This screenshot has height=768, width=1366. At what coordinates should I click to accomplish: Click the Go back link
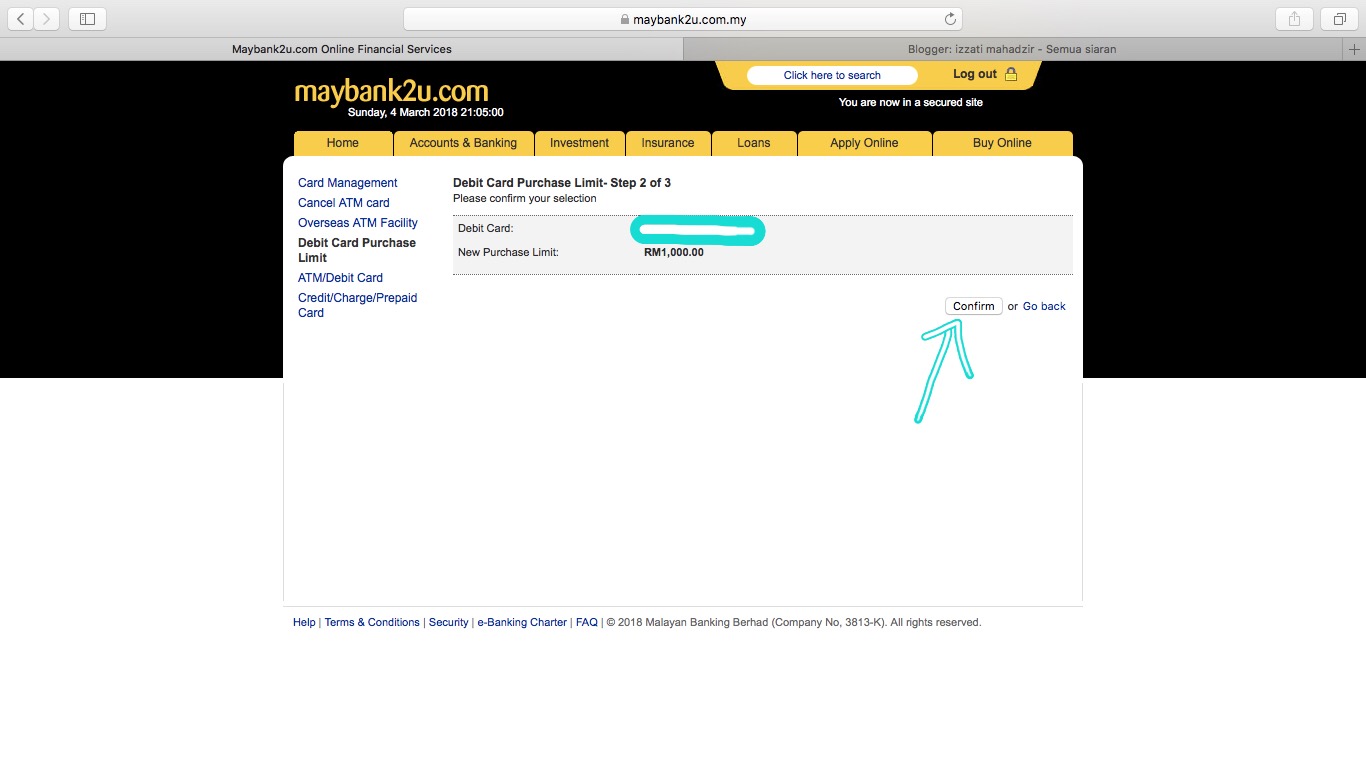coord(1044,306)
